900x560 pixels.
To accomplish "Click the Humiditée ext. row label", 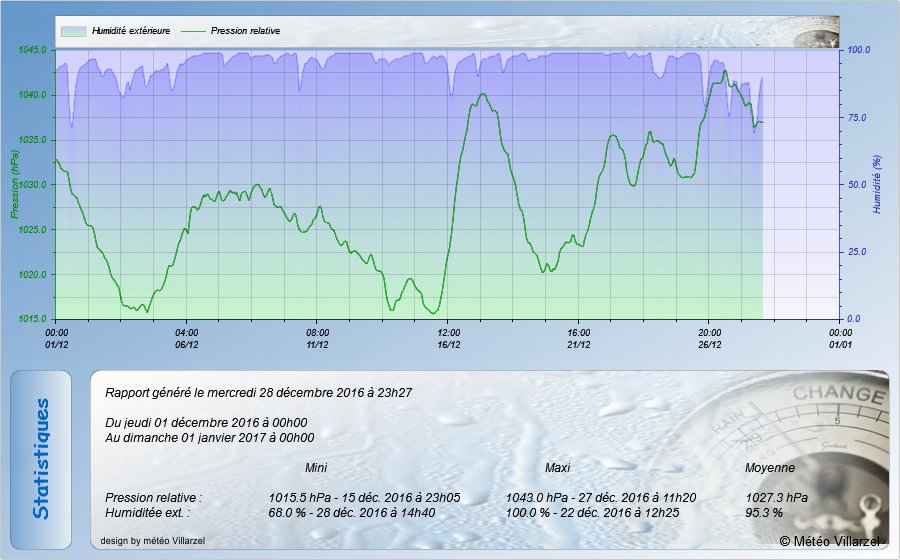I will pos(147,512).
